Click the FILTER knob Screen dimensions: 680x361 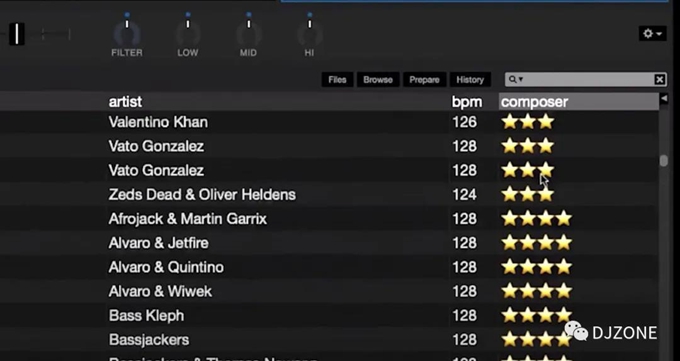point(127,33)
